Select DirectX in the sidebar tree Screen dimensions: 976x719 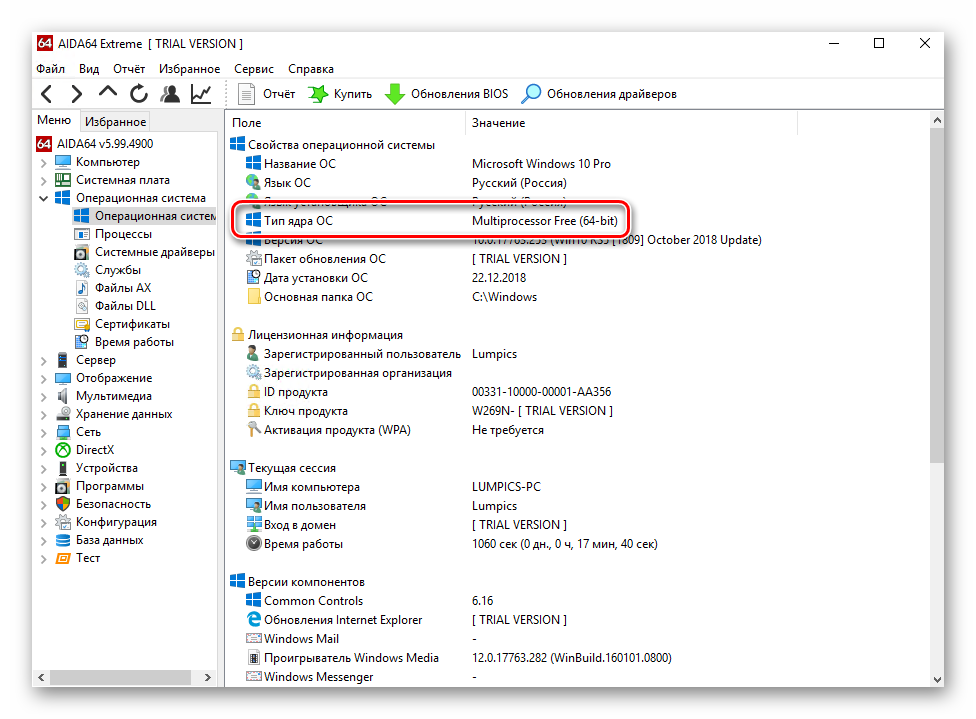pos(95,450)
